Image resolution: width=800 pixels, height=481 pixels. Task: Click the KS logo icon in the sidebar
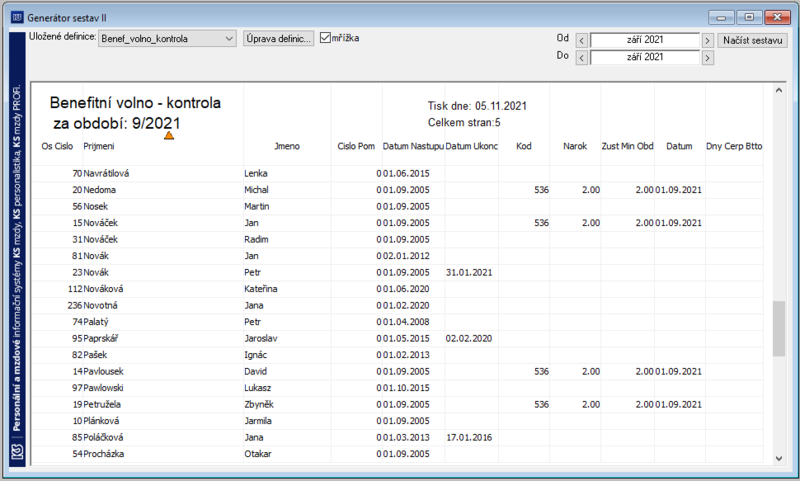click(x=17, y=451)
